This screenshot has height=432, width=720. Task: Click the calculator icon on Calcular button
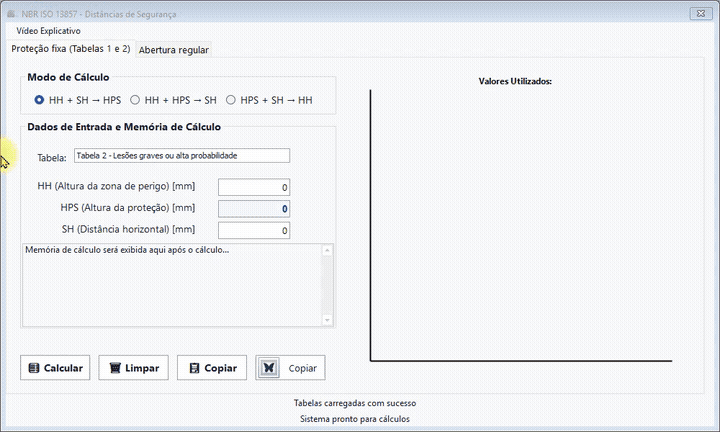(34, 368)
